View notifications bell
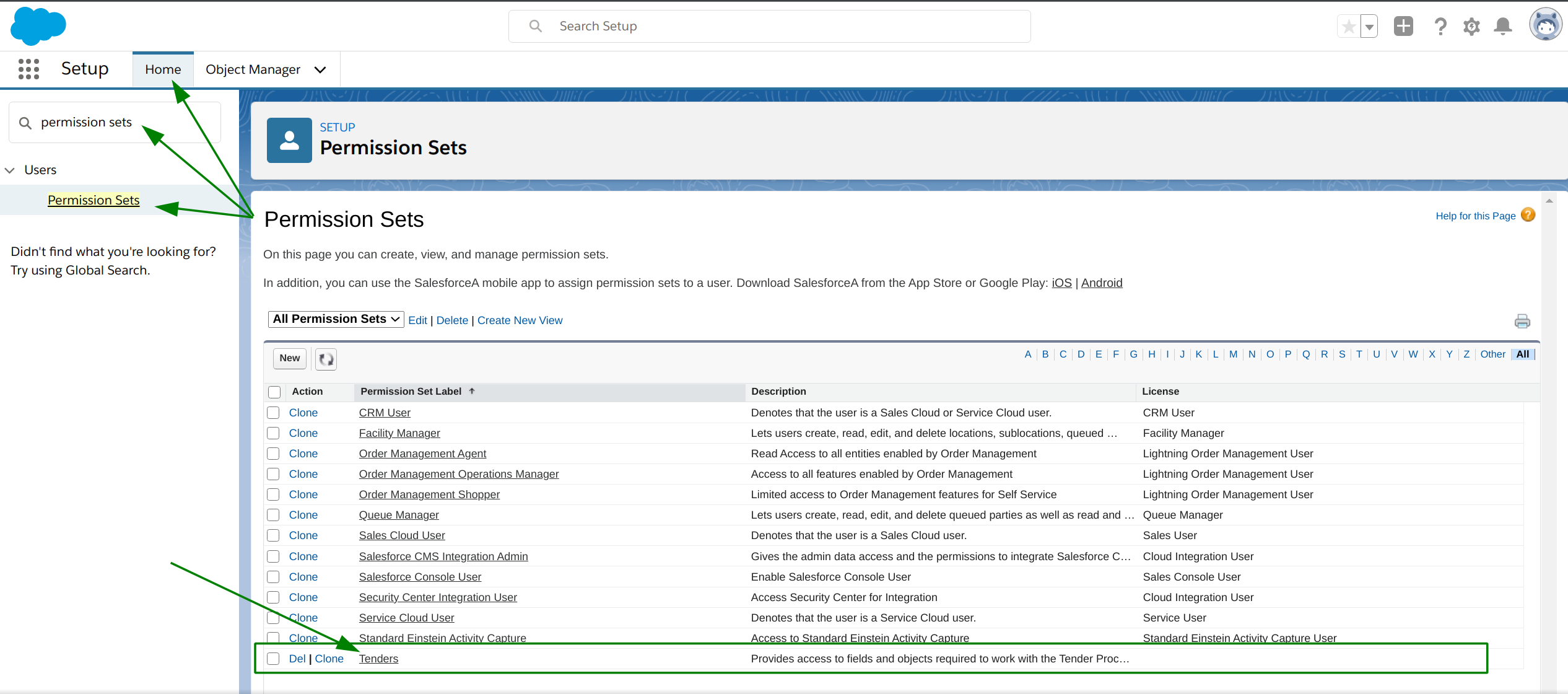 coord(1503,26)
